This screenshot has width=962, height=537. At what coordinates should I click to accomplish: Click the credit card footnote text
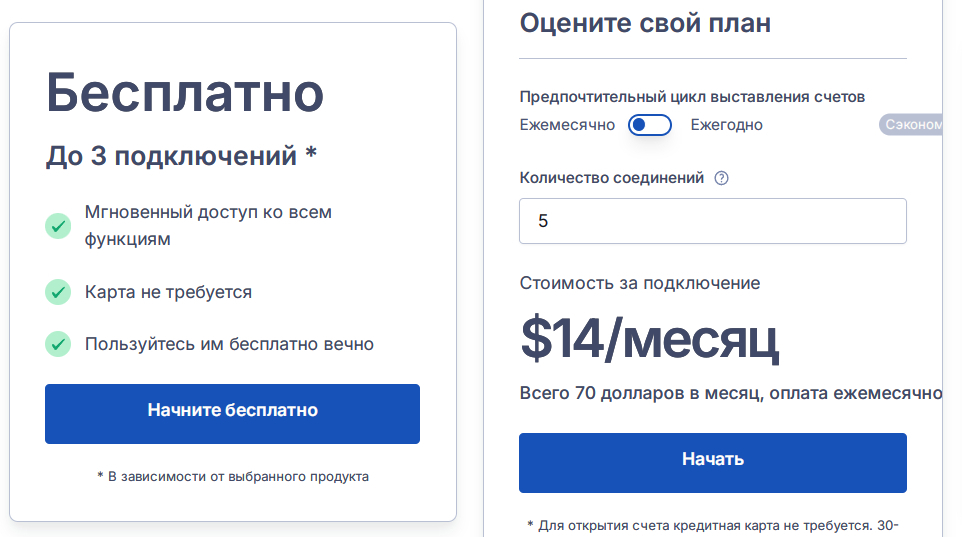tap(713, 526)
